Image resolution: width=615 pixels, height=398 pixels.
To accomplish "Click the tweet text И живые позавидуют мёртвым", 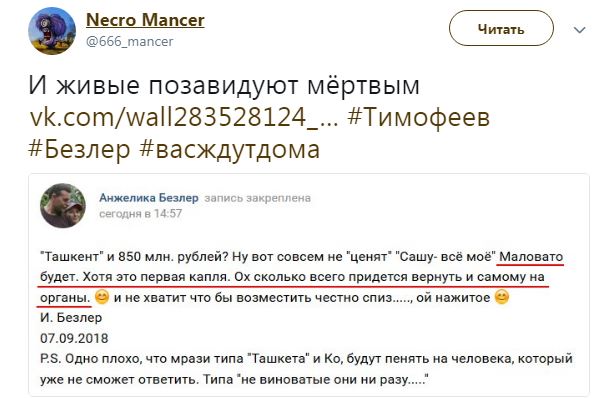I will [224, 85].
